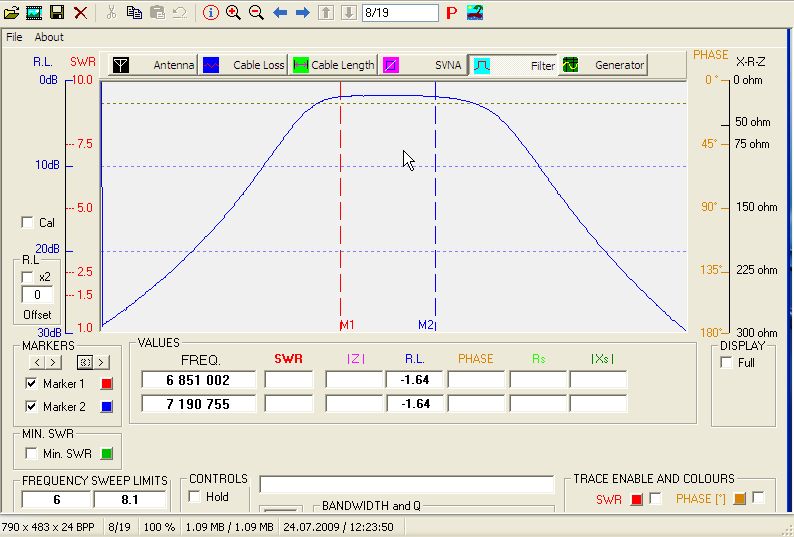Click the zoom out magnifier icon

[x=256, y=12]
